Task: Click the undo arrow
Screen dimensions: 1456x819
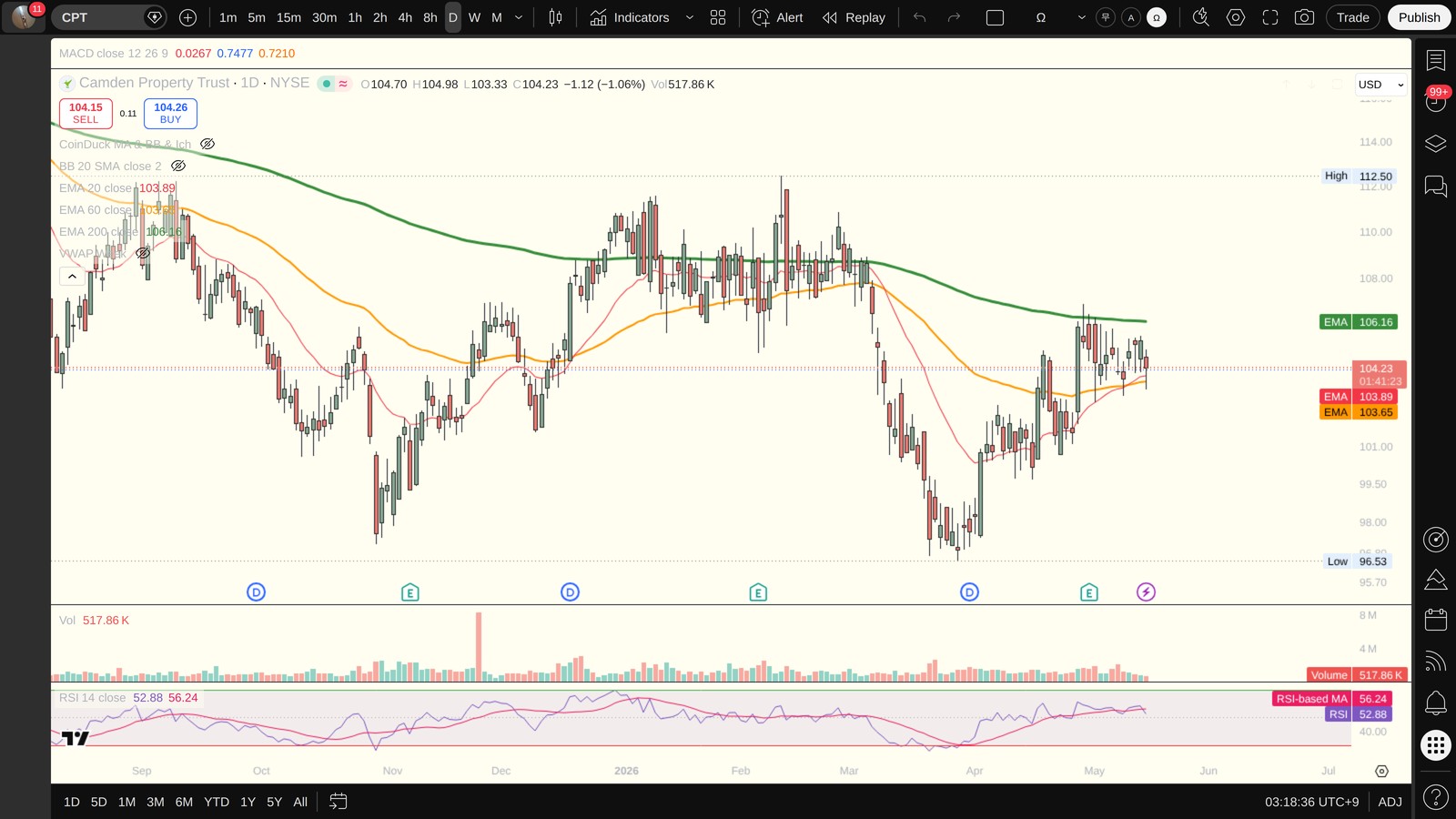Action: click(920, 17)
